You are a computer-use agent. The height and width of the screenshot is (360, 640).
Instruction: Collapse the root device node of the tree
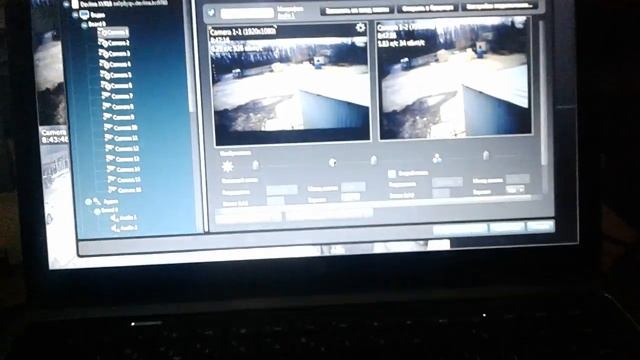click(x=67, y=4)
